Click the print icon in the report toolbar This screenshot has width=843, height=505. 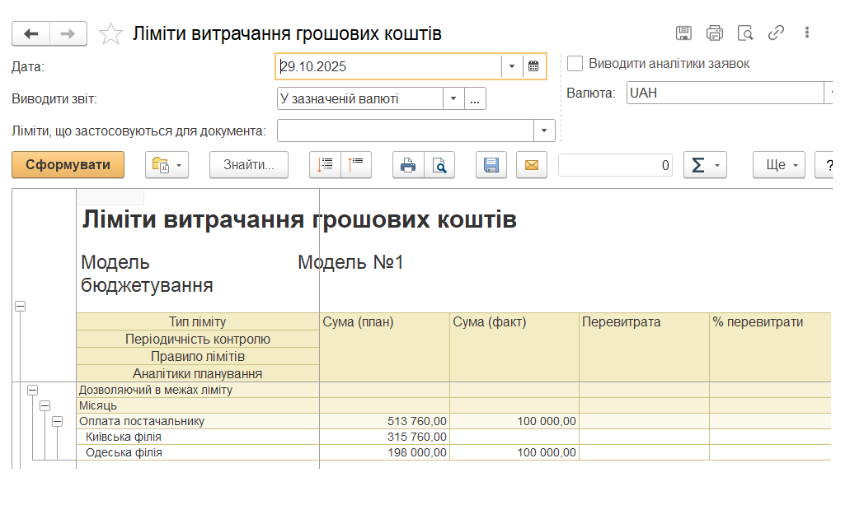[x=407, y=166]
